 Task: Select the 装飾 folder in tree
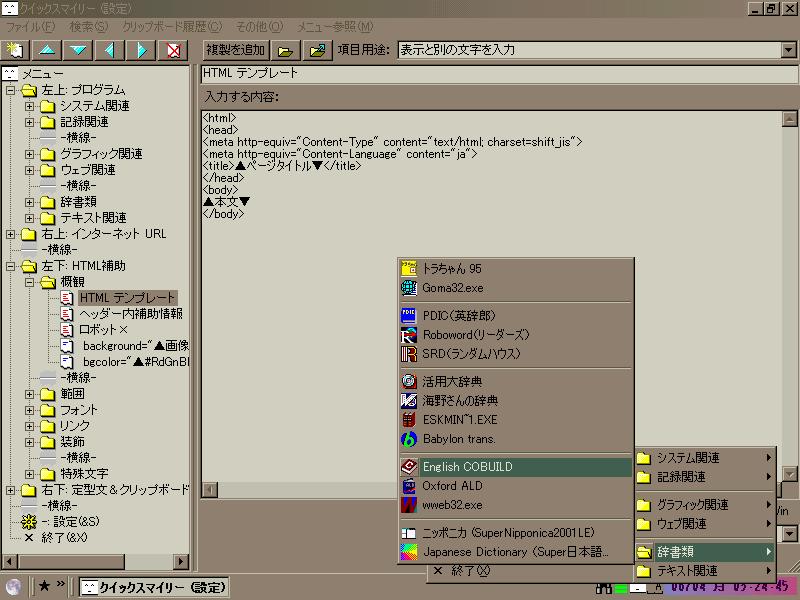point(72,442)
